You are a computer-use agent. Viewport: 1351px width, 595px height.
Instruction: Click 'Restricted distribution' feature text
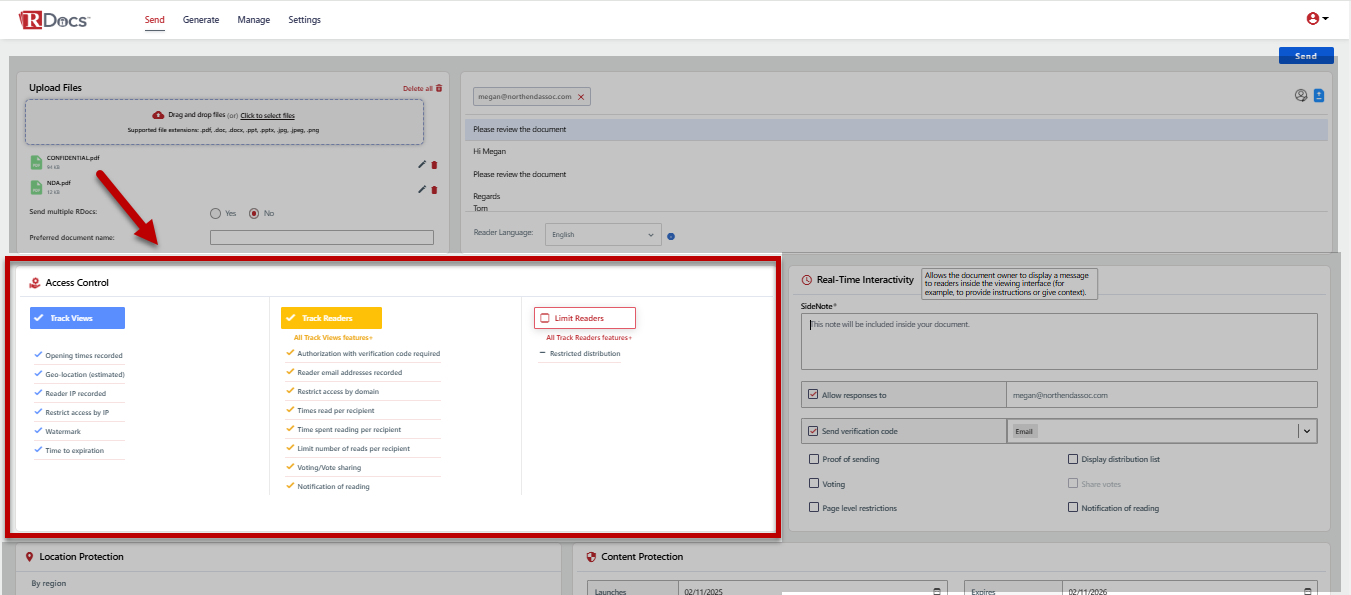[x=585, y=353]
